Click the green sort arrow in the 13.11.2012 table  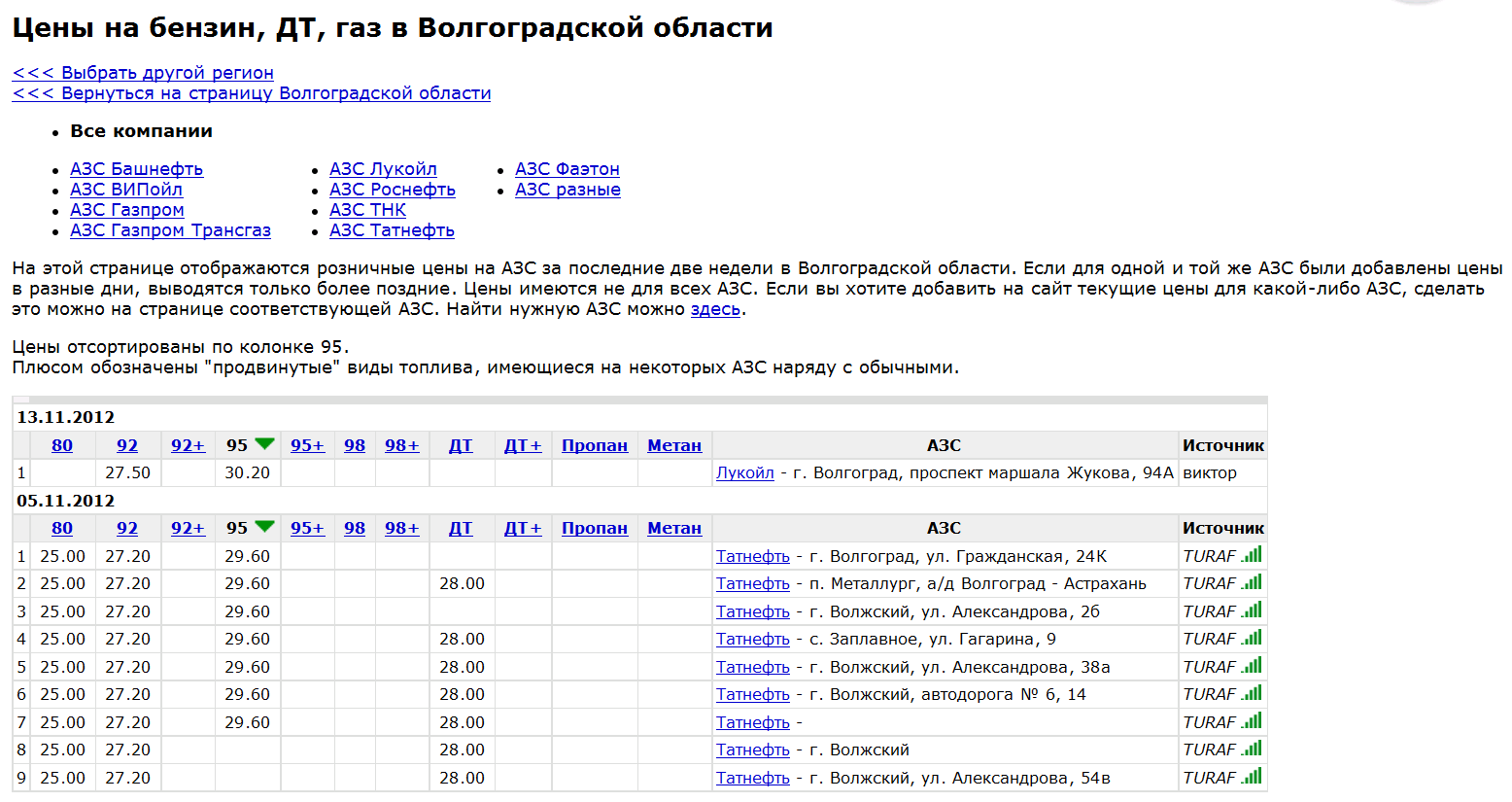pos(264,444)
